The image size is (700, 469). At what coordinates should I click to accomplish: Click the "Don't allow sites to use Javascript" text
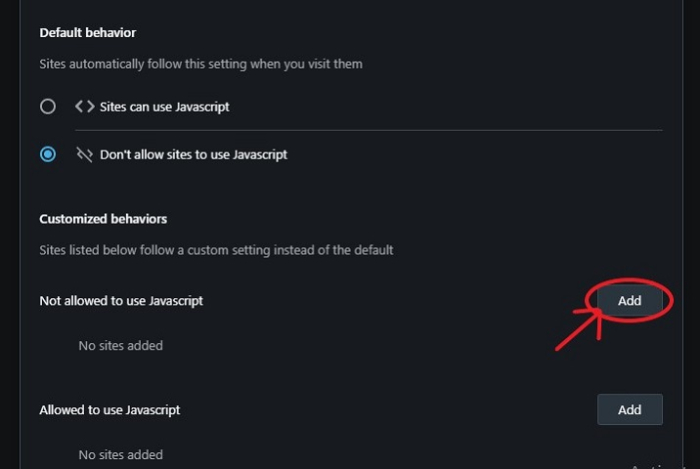pyautogui.click(x=194, y=155)
